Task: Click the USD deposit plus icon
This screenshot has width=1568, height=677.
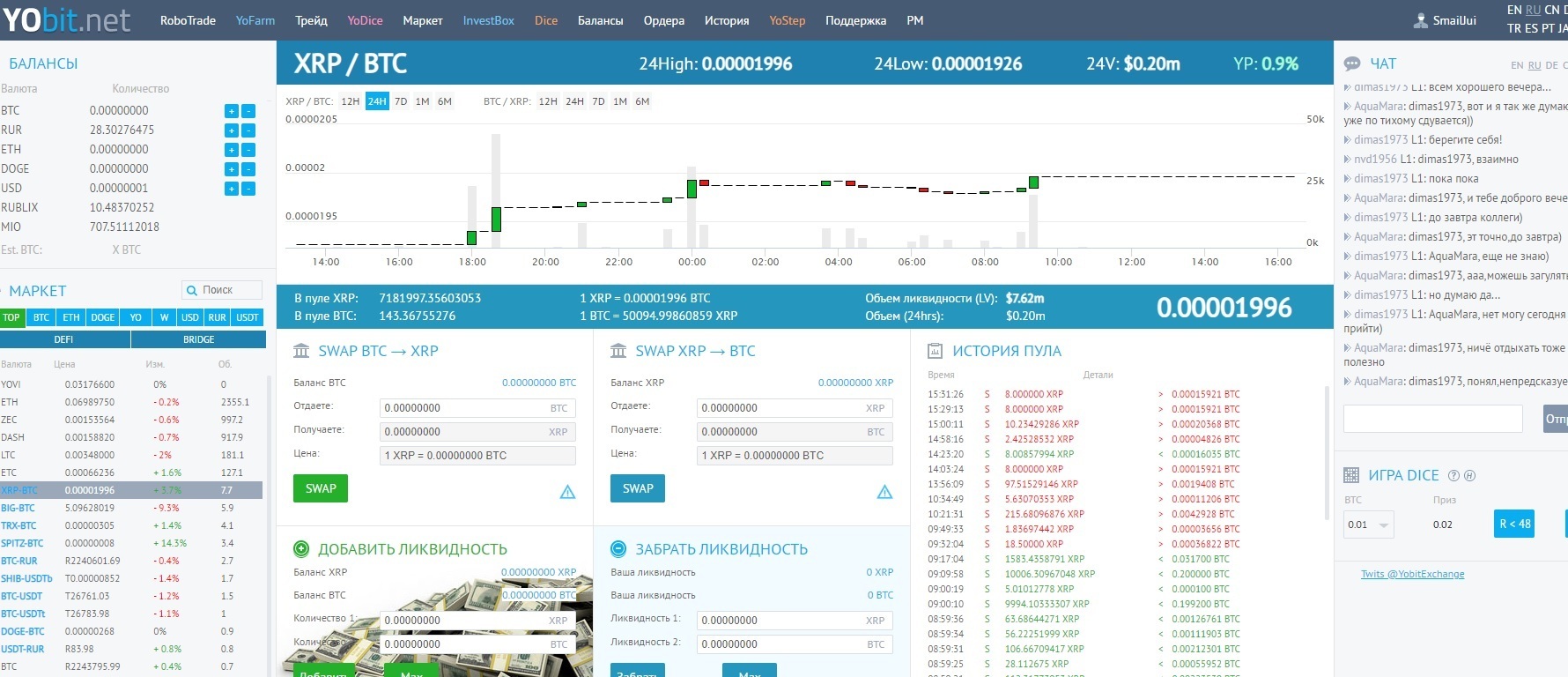Action: click(231, 189)
